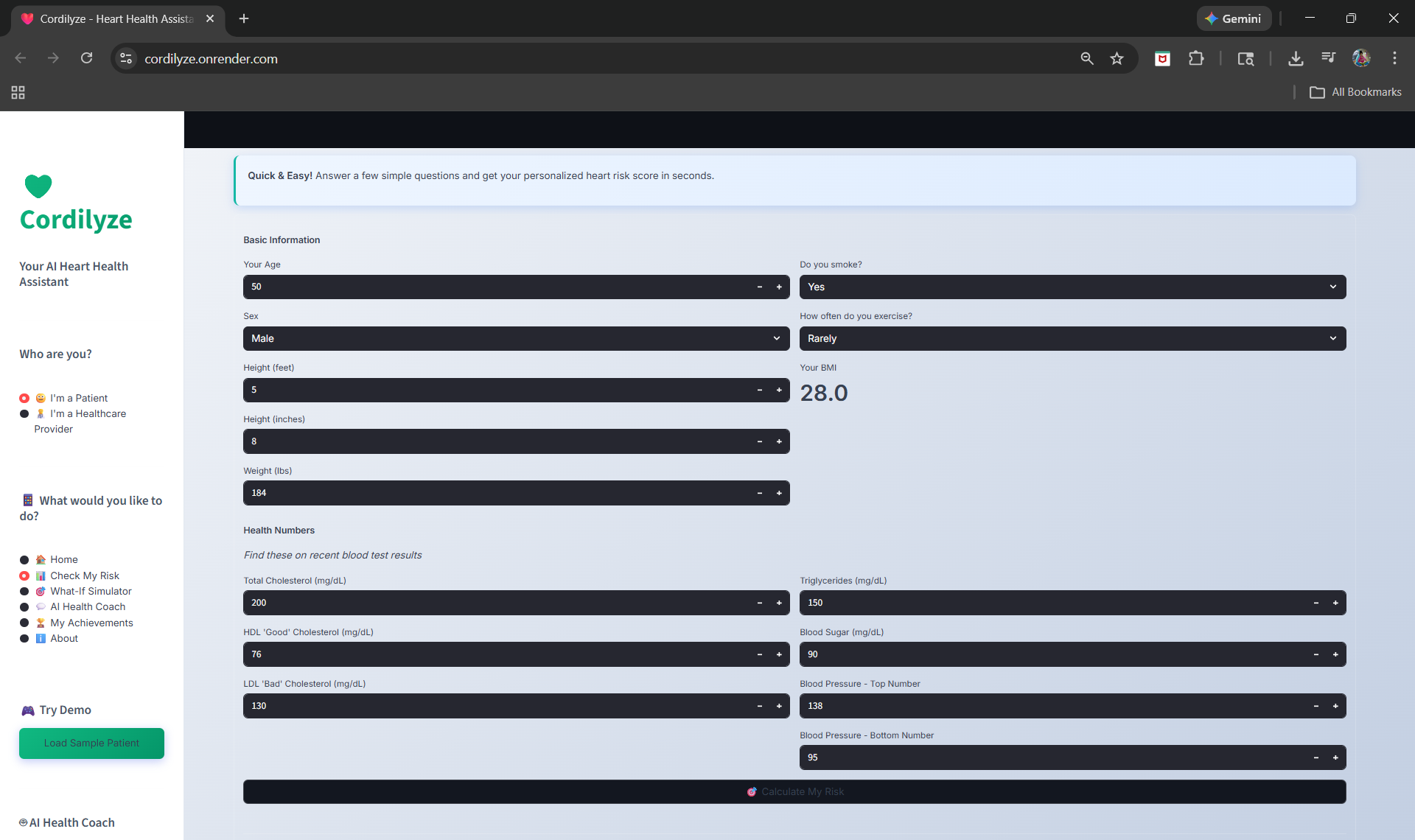Increase Your Age with plus icon
The width and height of the screenshot is (1415, 840).
779,287
